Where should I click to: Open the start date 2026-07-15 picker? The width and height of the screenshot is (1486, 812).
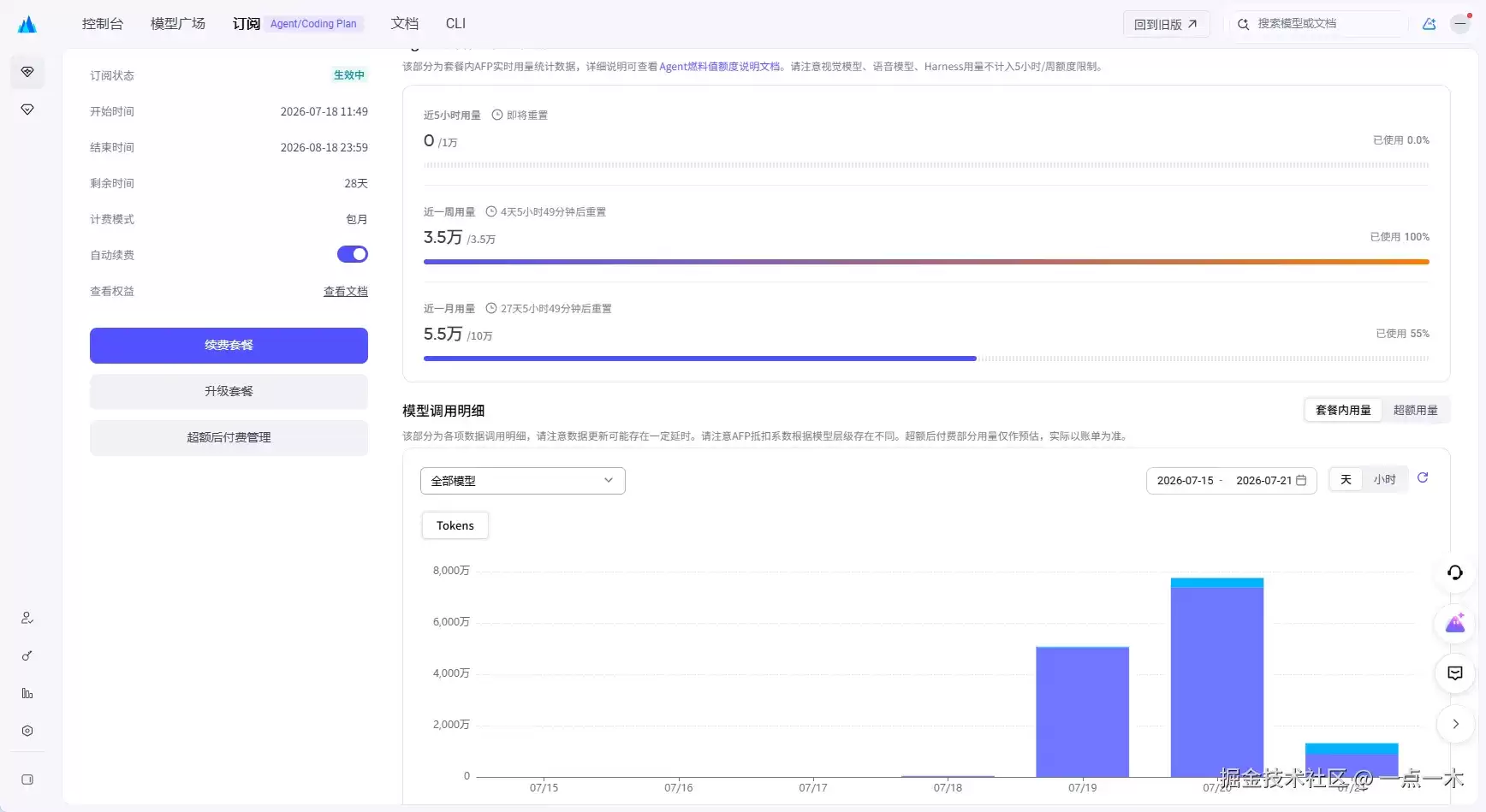tap(1186, 481)
